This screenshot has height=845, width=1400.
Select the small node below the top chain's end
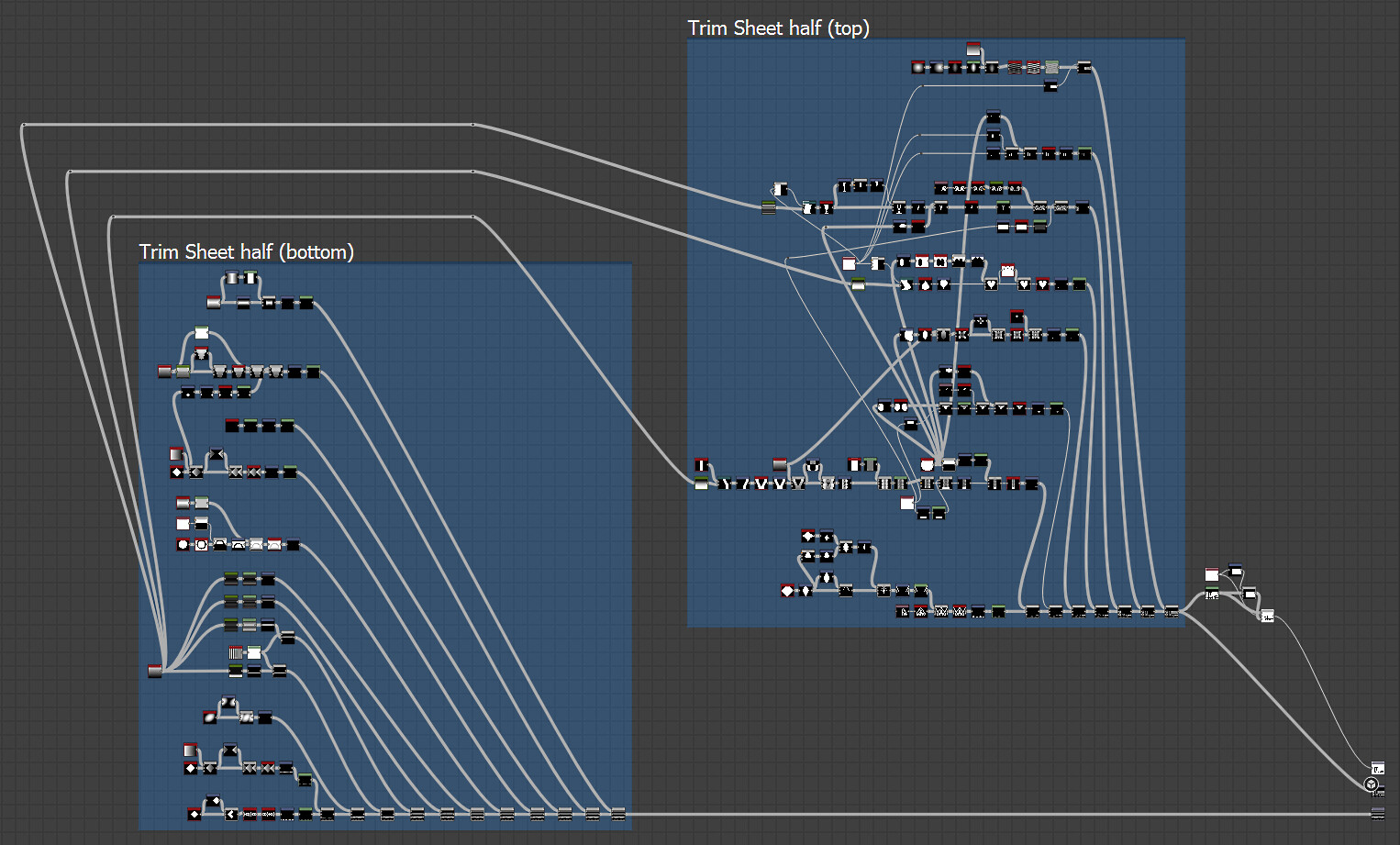(x=1050, y=86)
